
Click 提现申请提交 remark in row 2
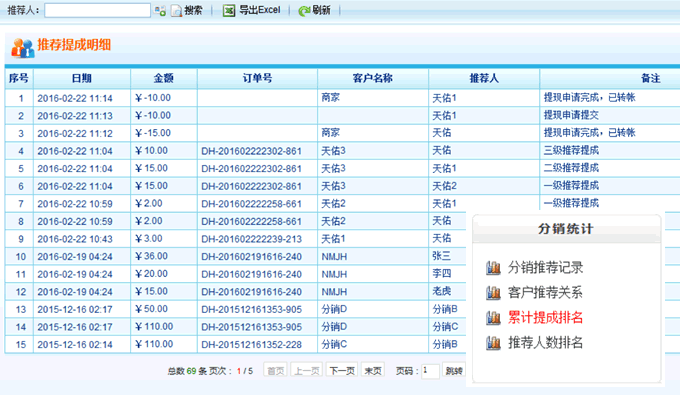[571, 115]
